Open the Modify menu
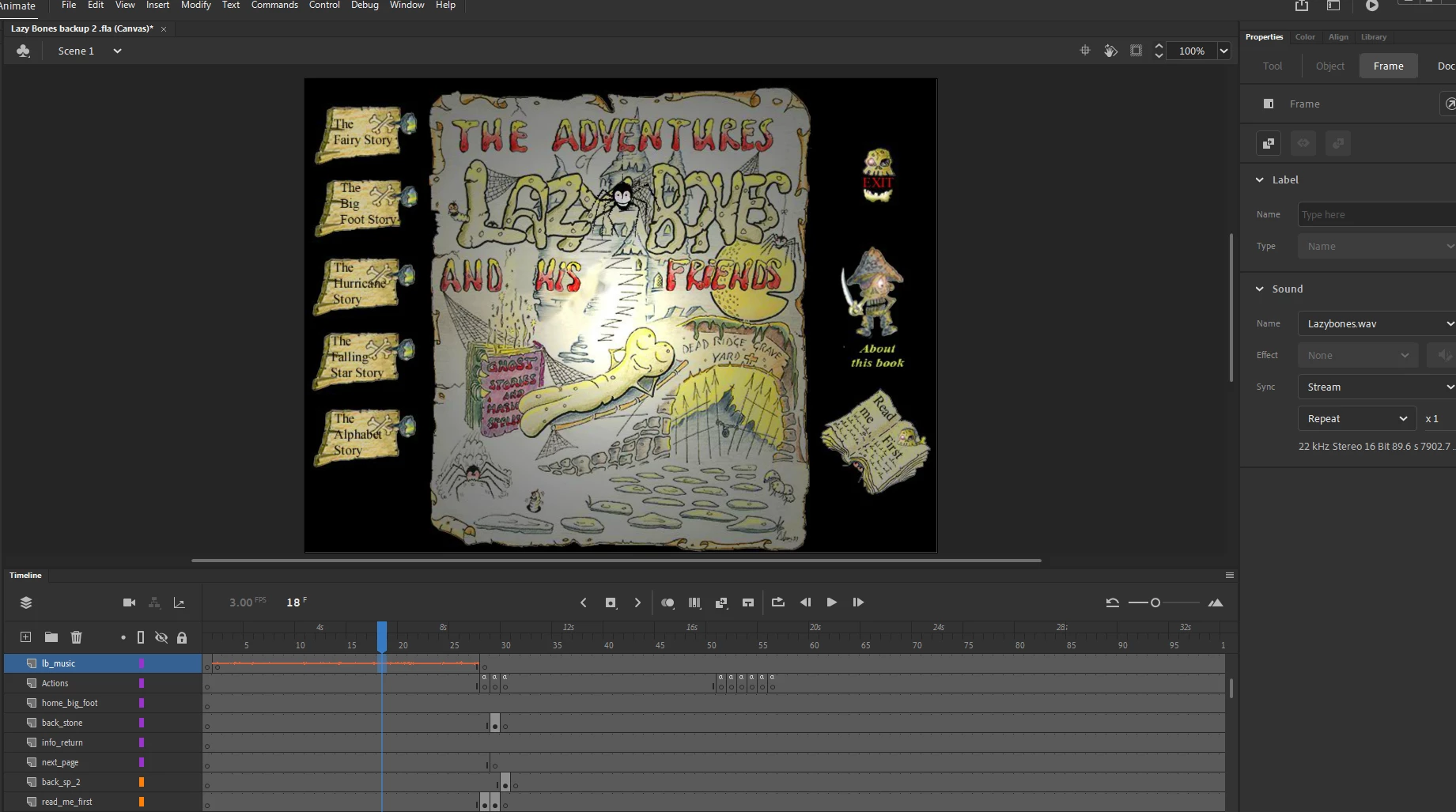The width and height of the screenshot is (1456, 812). point(196,5)
